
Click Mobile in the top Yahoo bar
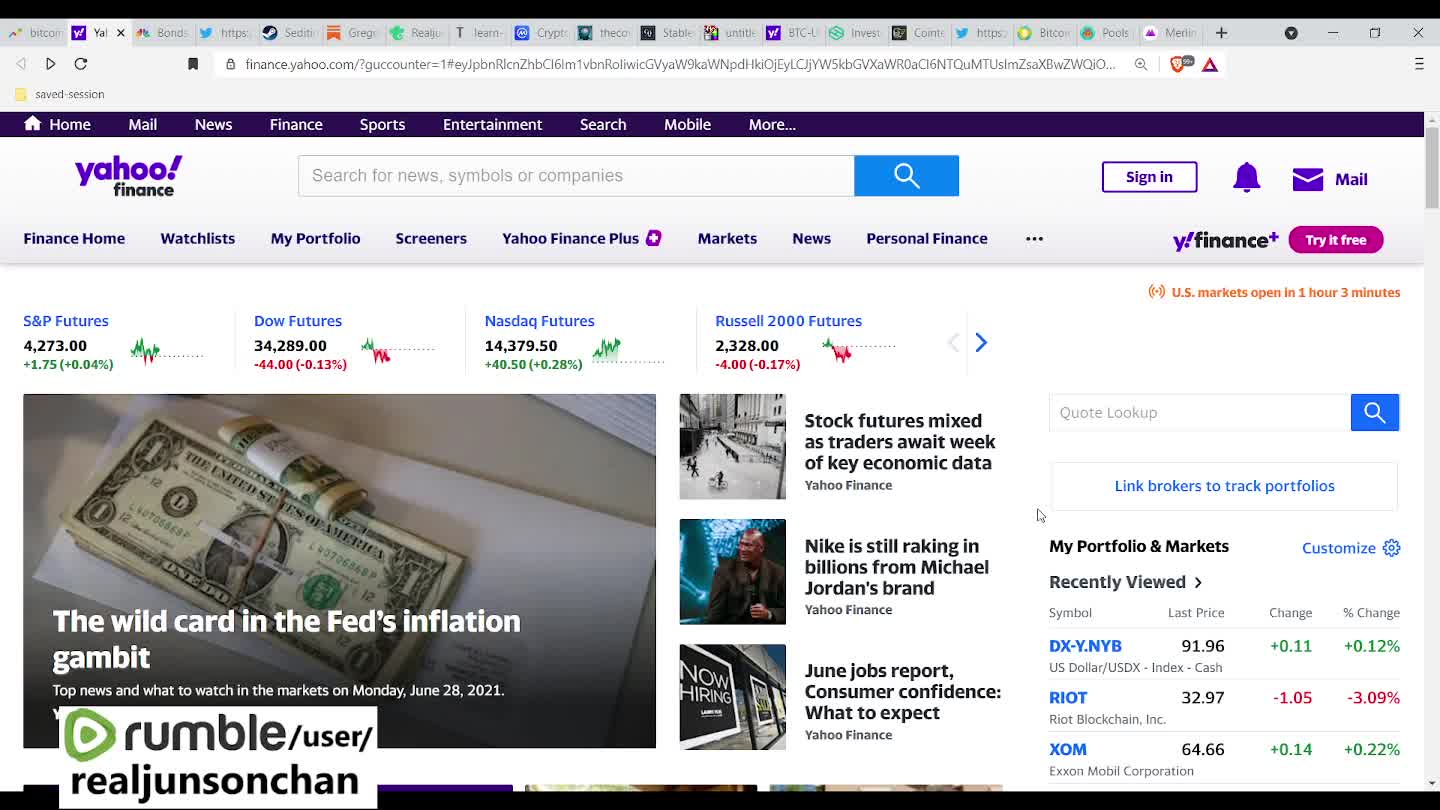[x=687, y=124]
